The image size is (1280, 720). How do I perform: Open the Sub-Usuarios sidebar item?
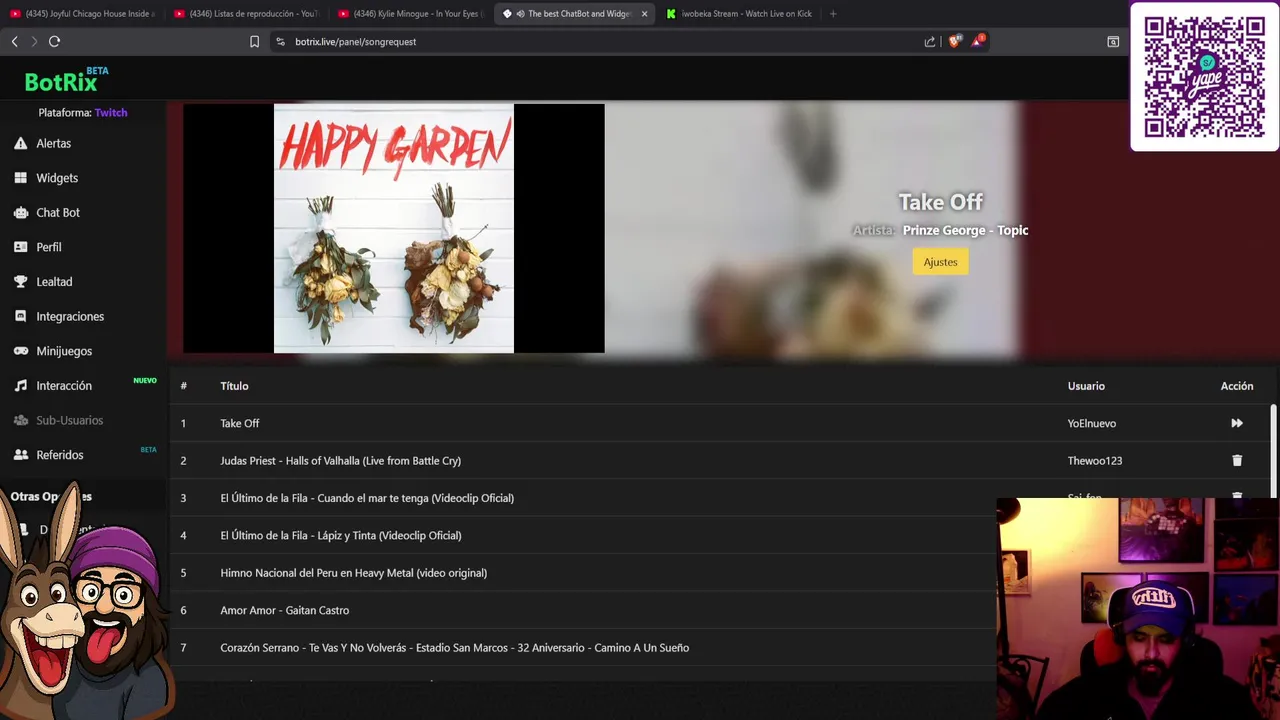pyautogui.click(x=58, y=420)
